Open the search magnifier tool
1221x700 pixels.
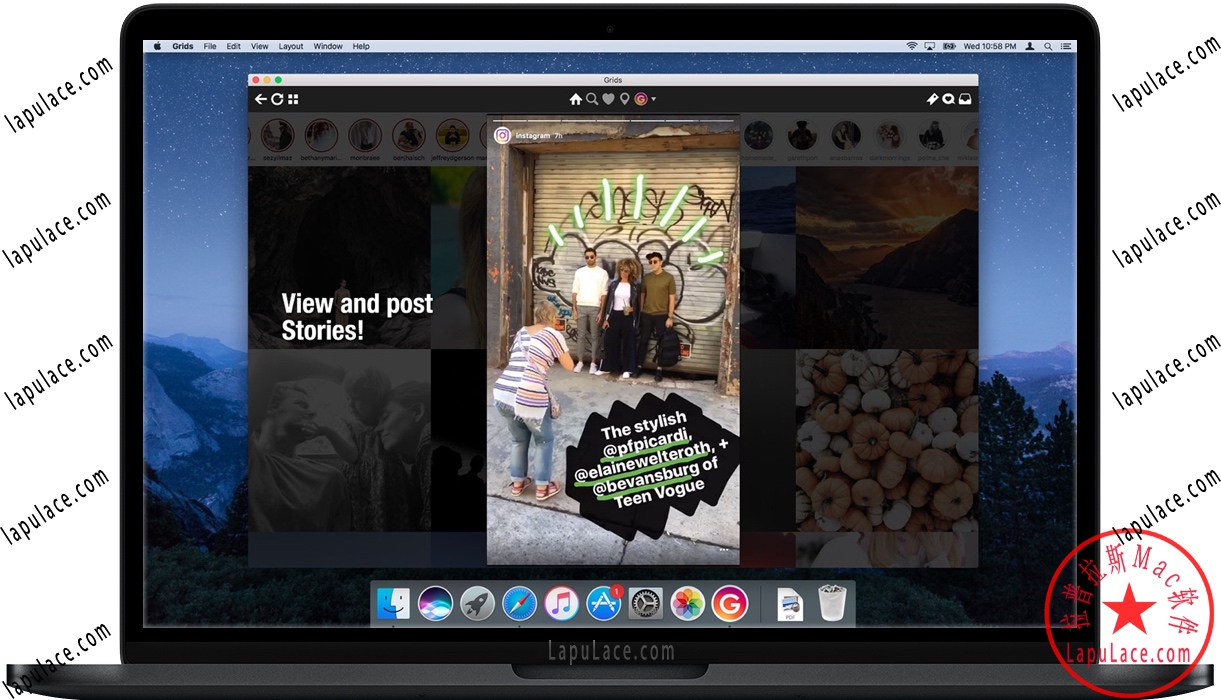[590, 99]
